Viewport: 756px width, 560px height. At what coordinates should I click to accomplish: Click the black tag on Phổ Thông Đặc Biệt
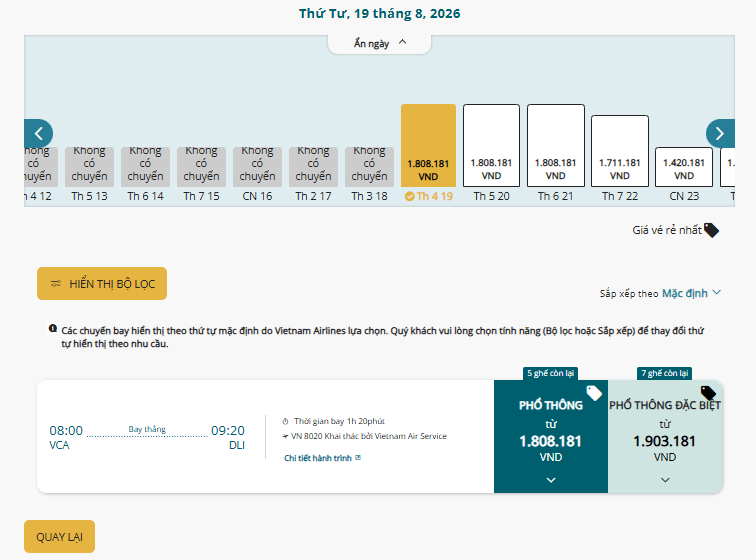click(x=708, y=393)
